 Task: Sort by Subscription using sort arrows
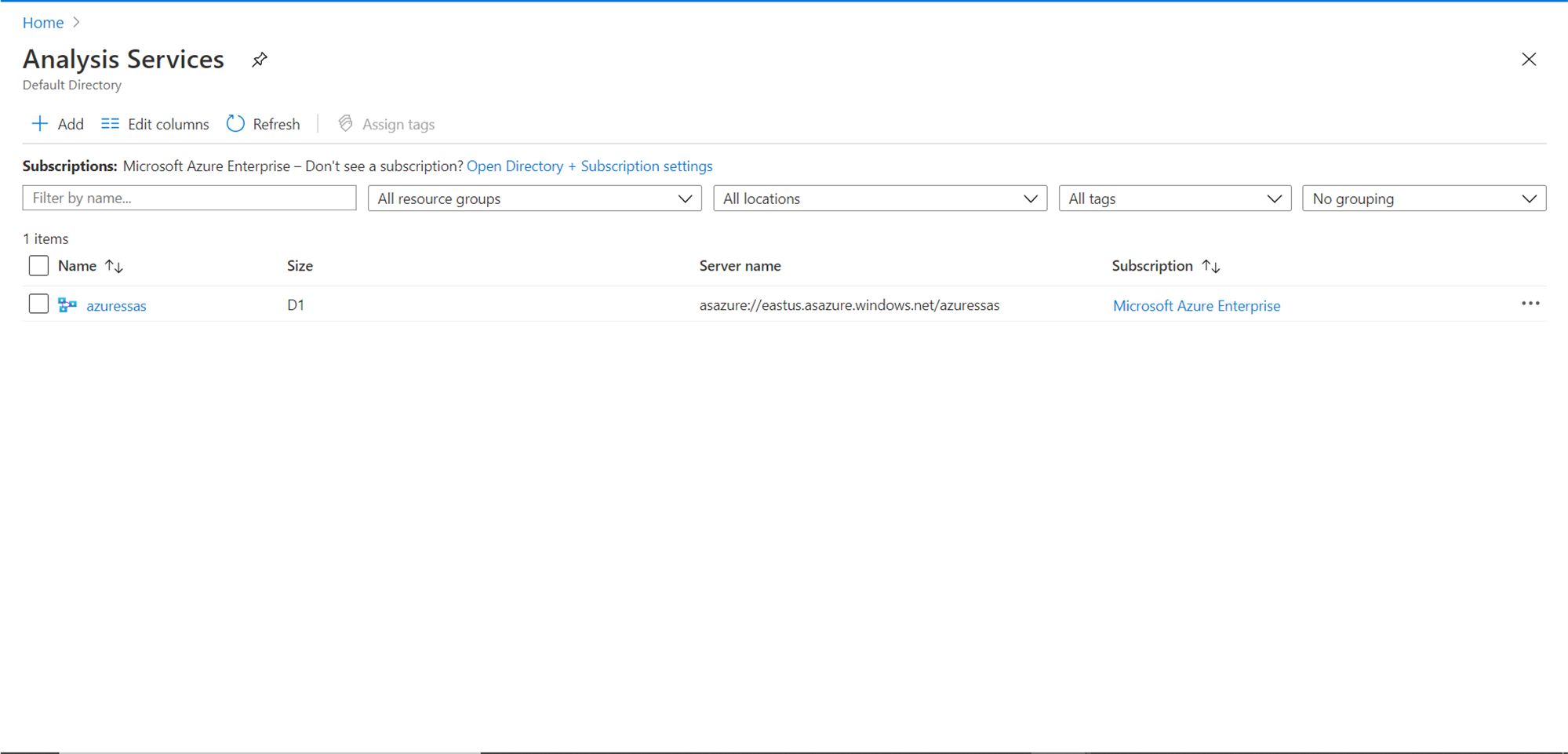[x=1211, y=267]
